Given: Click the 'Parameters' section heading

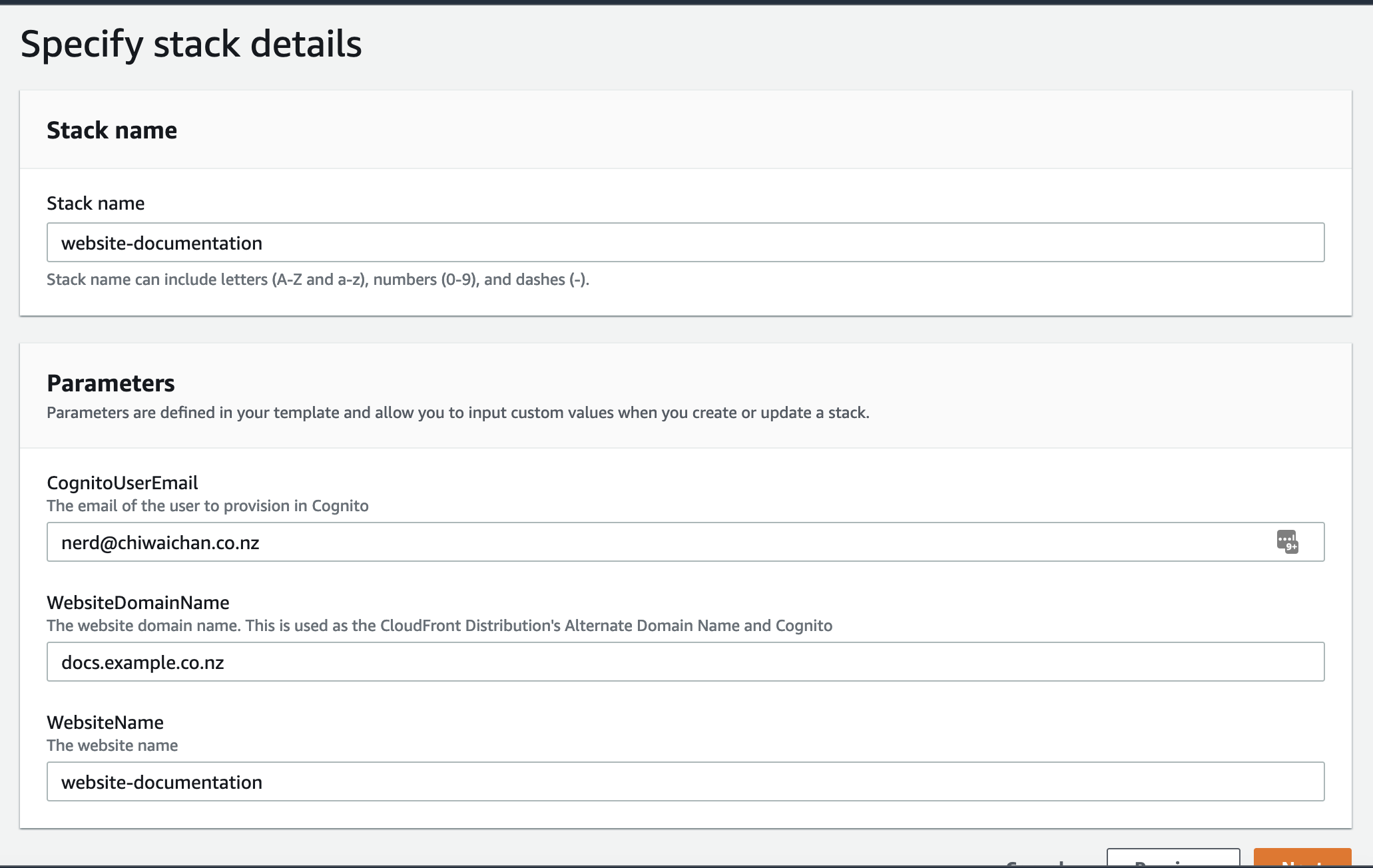Looking at the screenshot, I should point(111,383).
